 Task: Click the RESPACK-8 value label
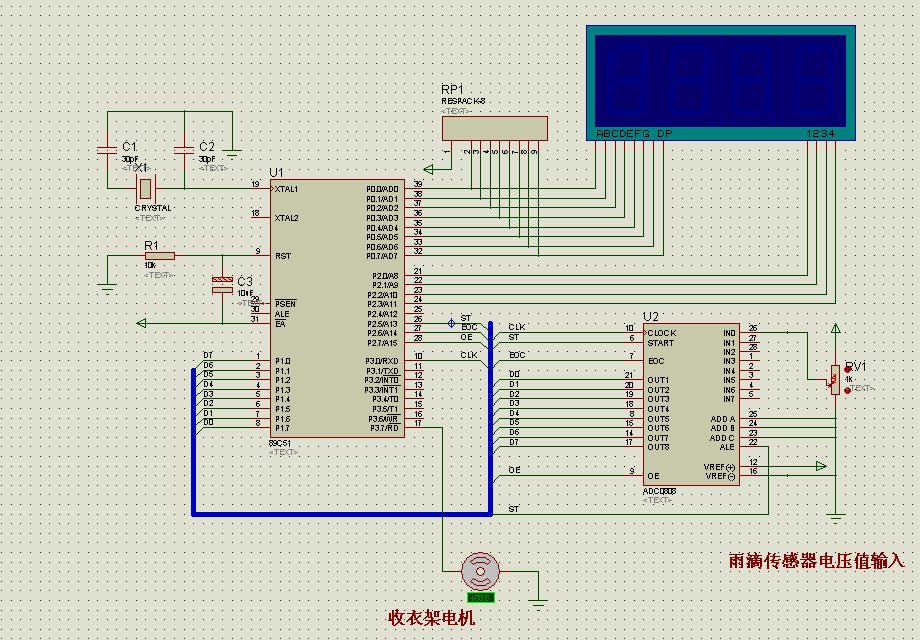(463, 101)
